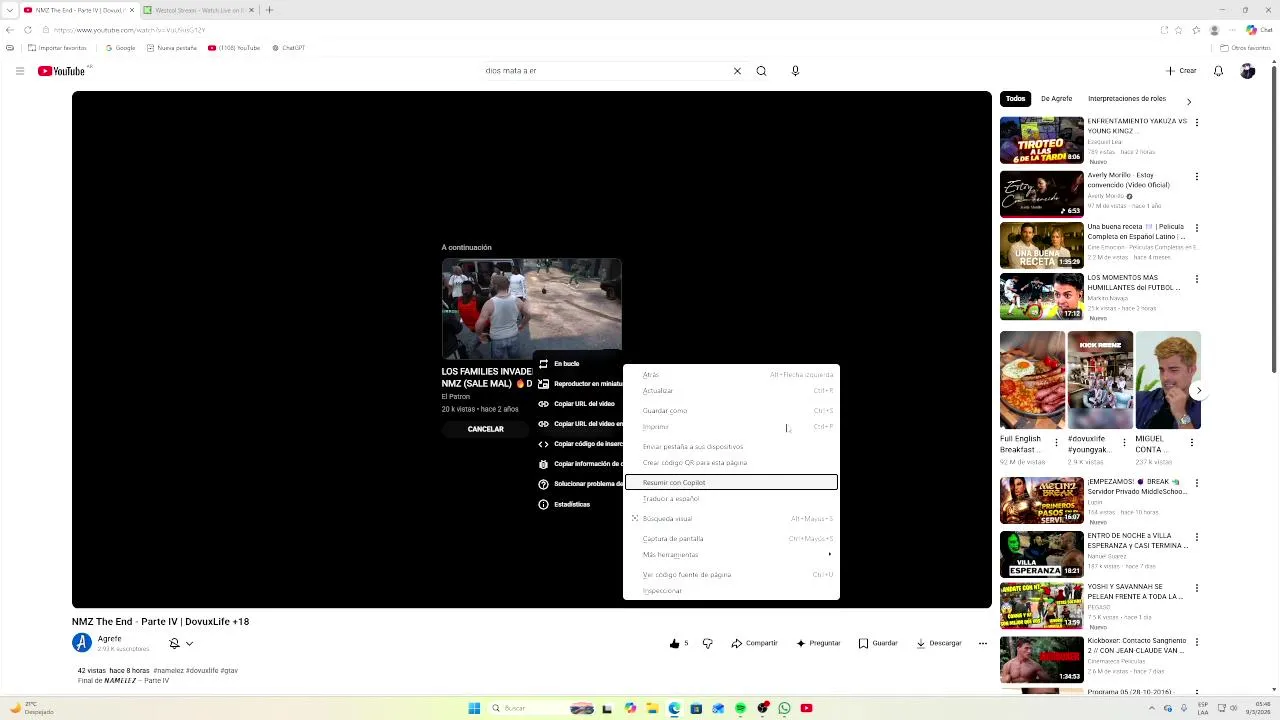The width and height of the screenshot is (1280, 720).
Task: Choose Crear código QR para esta página
Action: [x=731, y=463]
